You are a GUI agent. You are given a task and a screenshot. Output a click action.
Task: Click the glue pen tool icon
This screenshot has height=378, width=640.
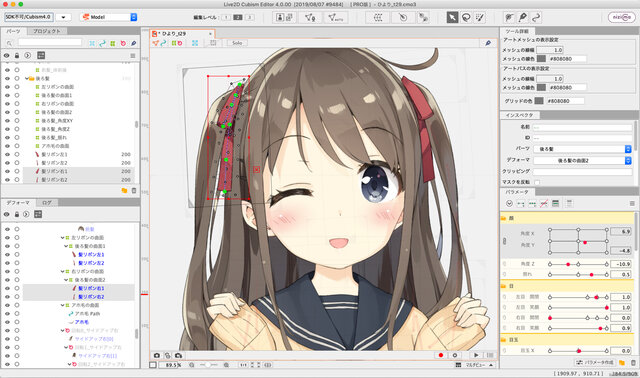pos(523,17)
